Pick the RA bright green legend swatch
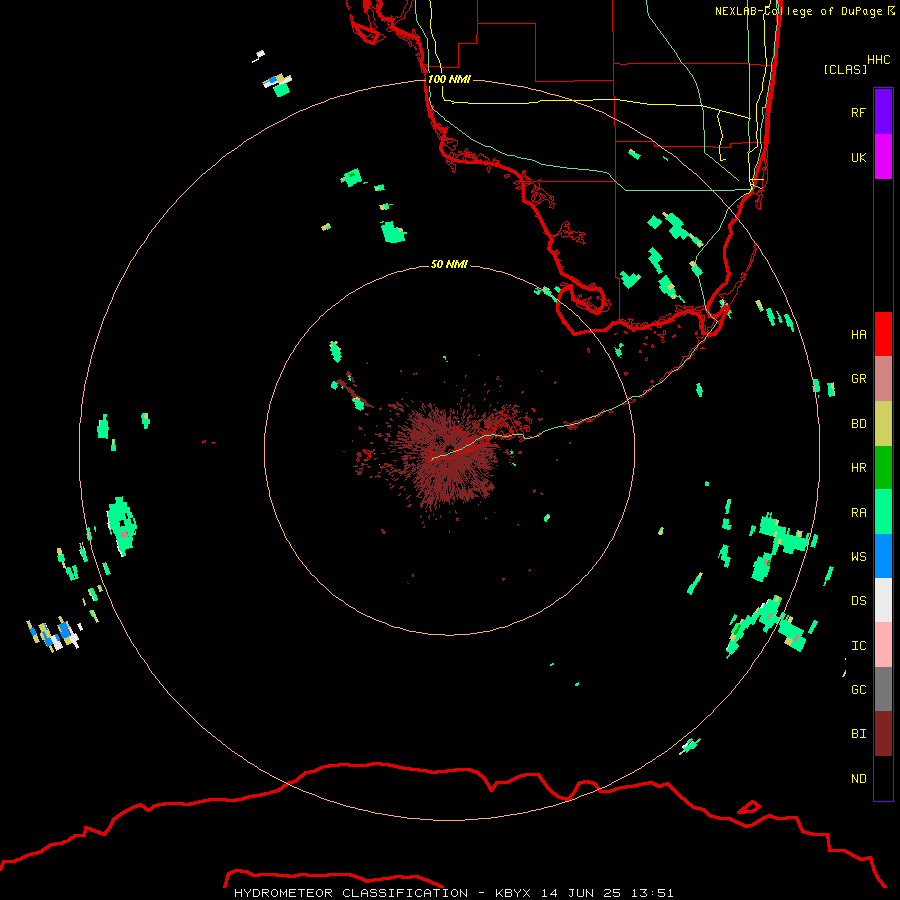 [883, 512]
